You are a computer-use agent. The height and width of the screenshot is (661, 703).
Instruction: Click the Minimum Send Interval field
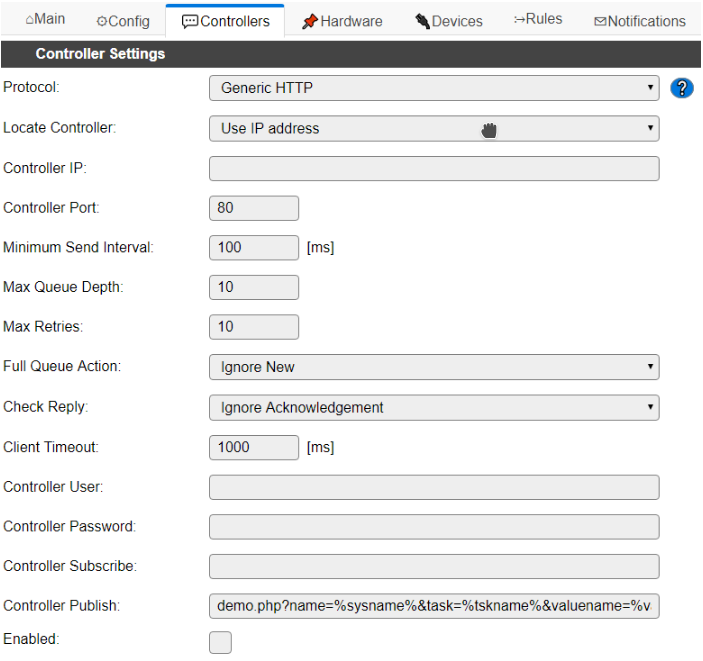[x=254, y=247]
